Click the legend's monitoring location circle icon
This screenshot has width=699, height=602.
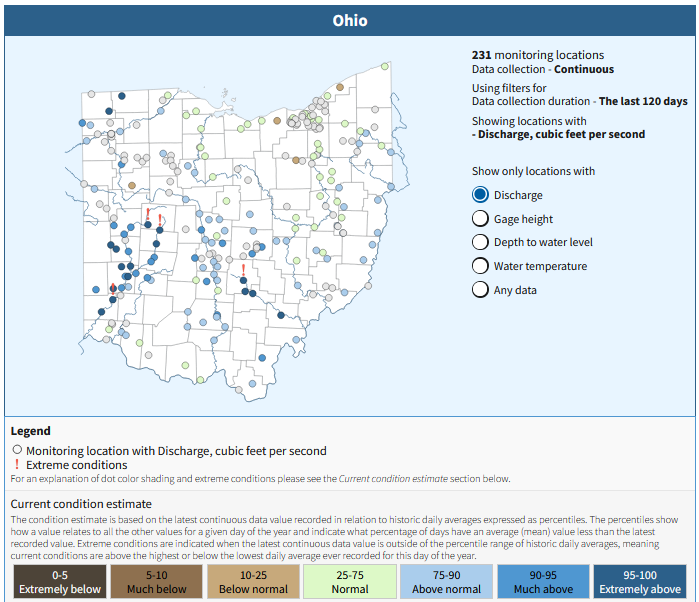click(17, 449)
